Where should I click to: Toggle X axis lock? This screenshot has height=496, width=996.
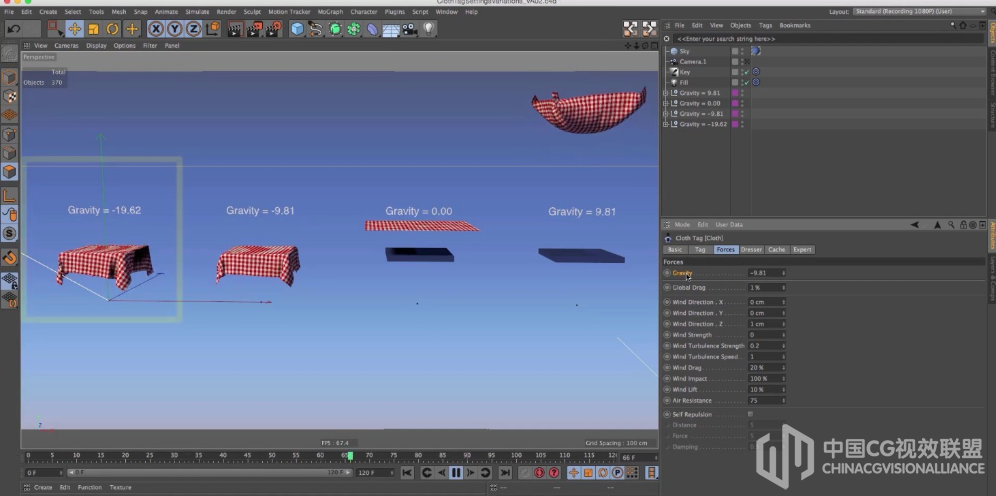(156, 29)
